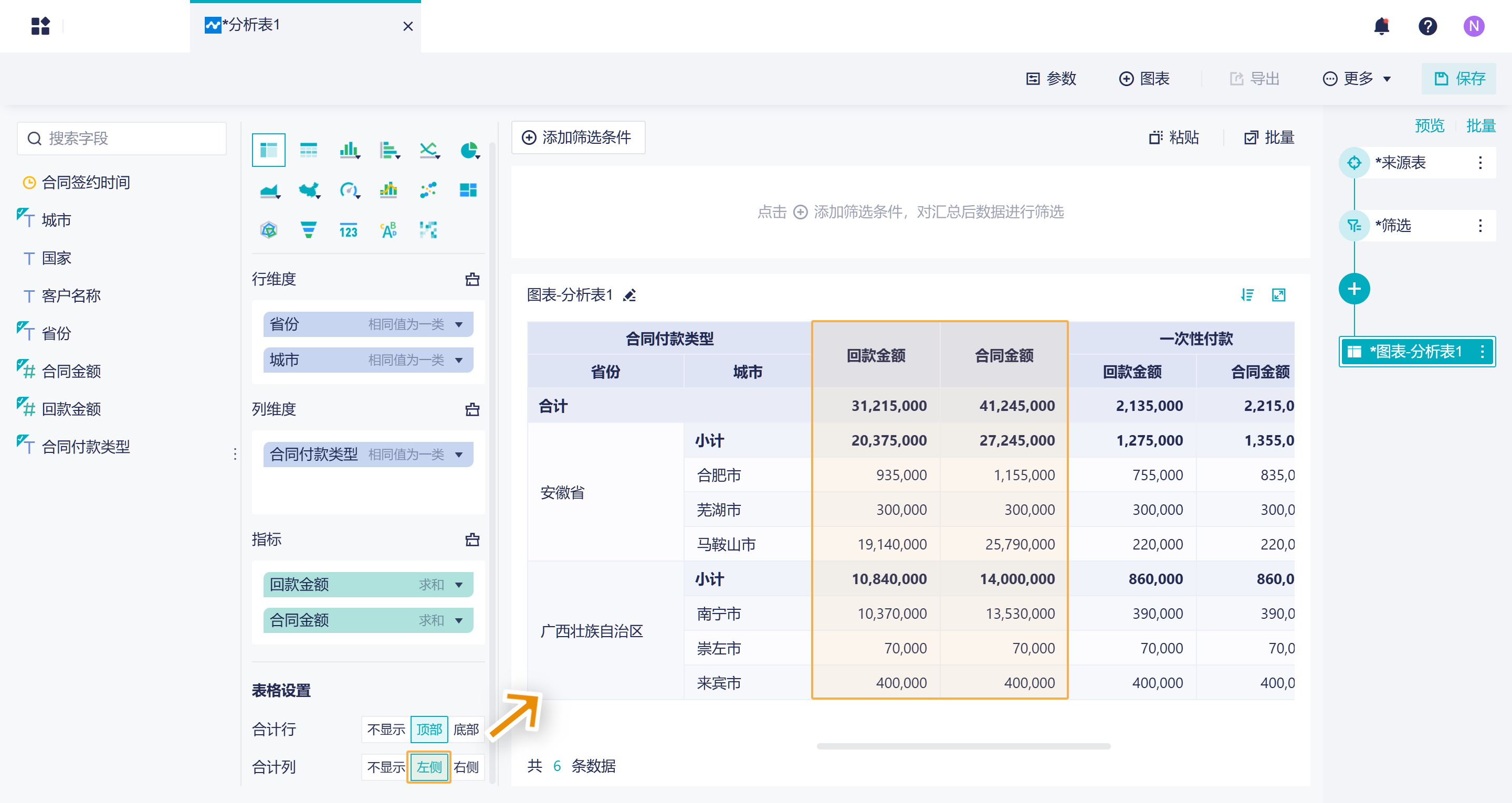Screen dimensions: 1512x803
Task: Clear row dimensions with its clear icon
Action: coord(472,279)
